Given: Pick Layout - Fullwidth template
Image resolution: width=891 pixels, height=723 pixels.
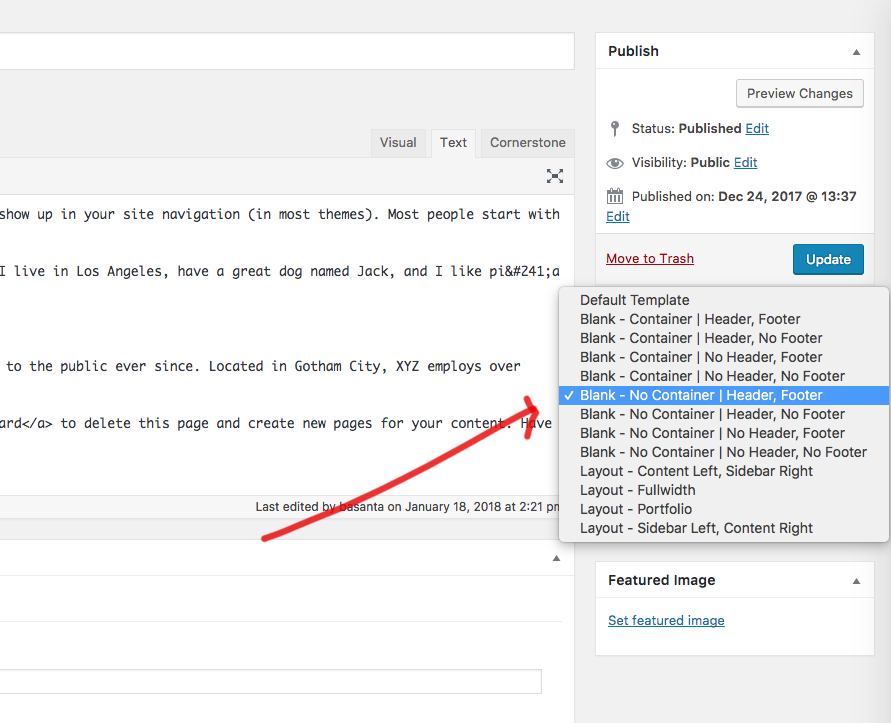Looking at the screenshot, I should (637, 490).
